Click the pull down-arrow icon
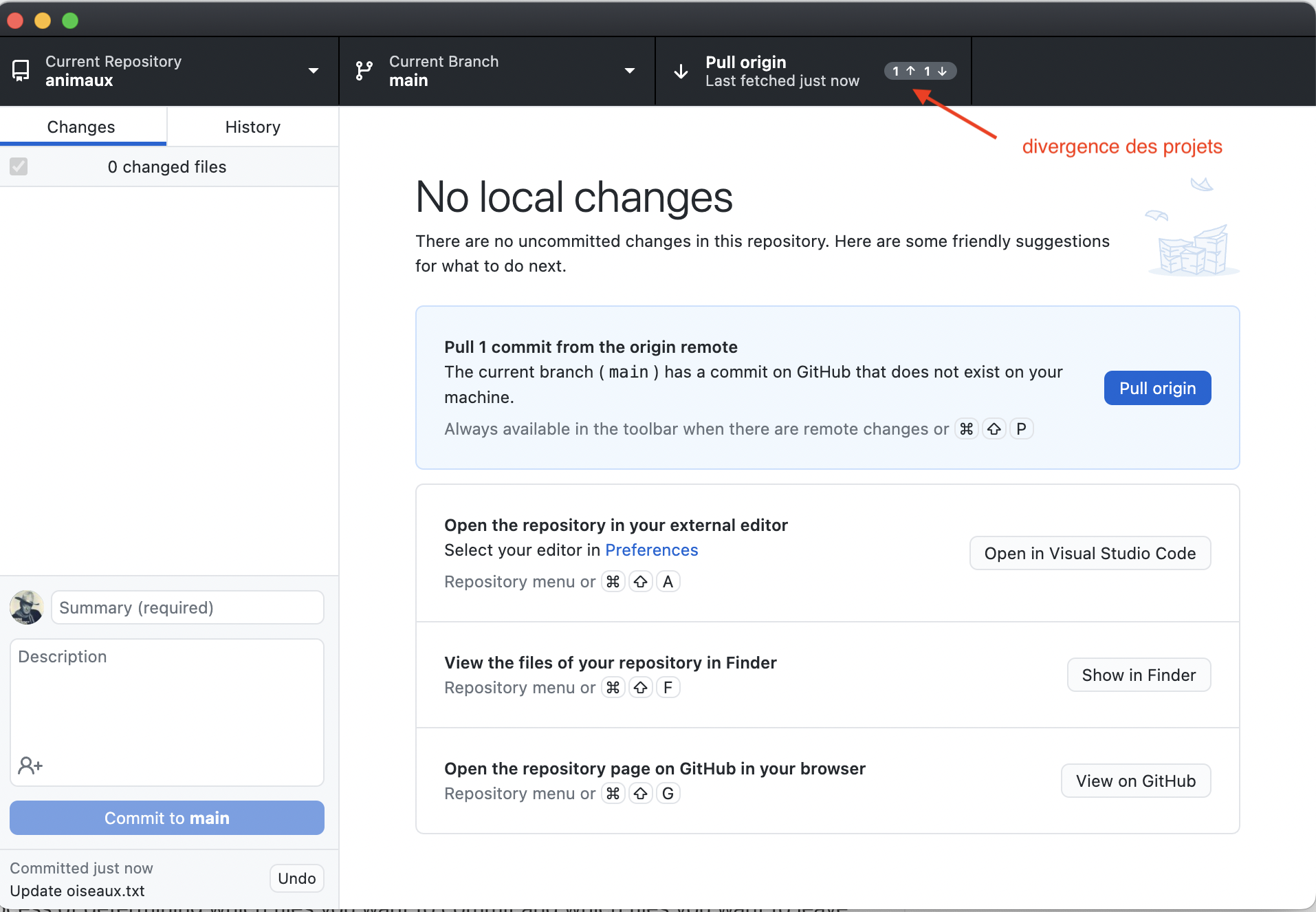1316x912 pixels. 681,71
